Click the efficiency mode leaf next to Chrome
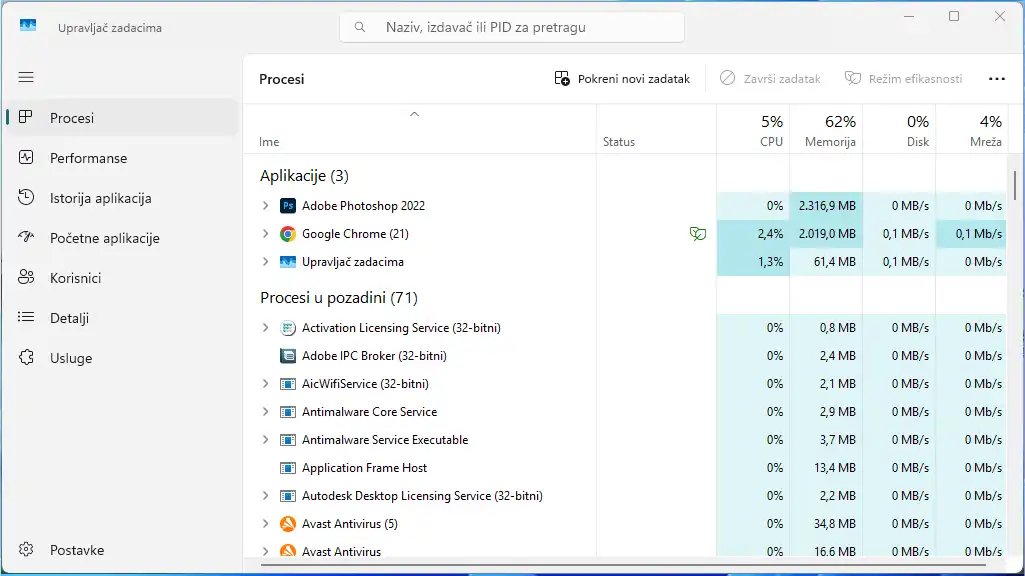 698,233
